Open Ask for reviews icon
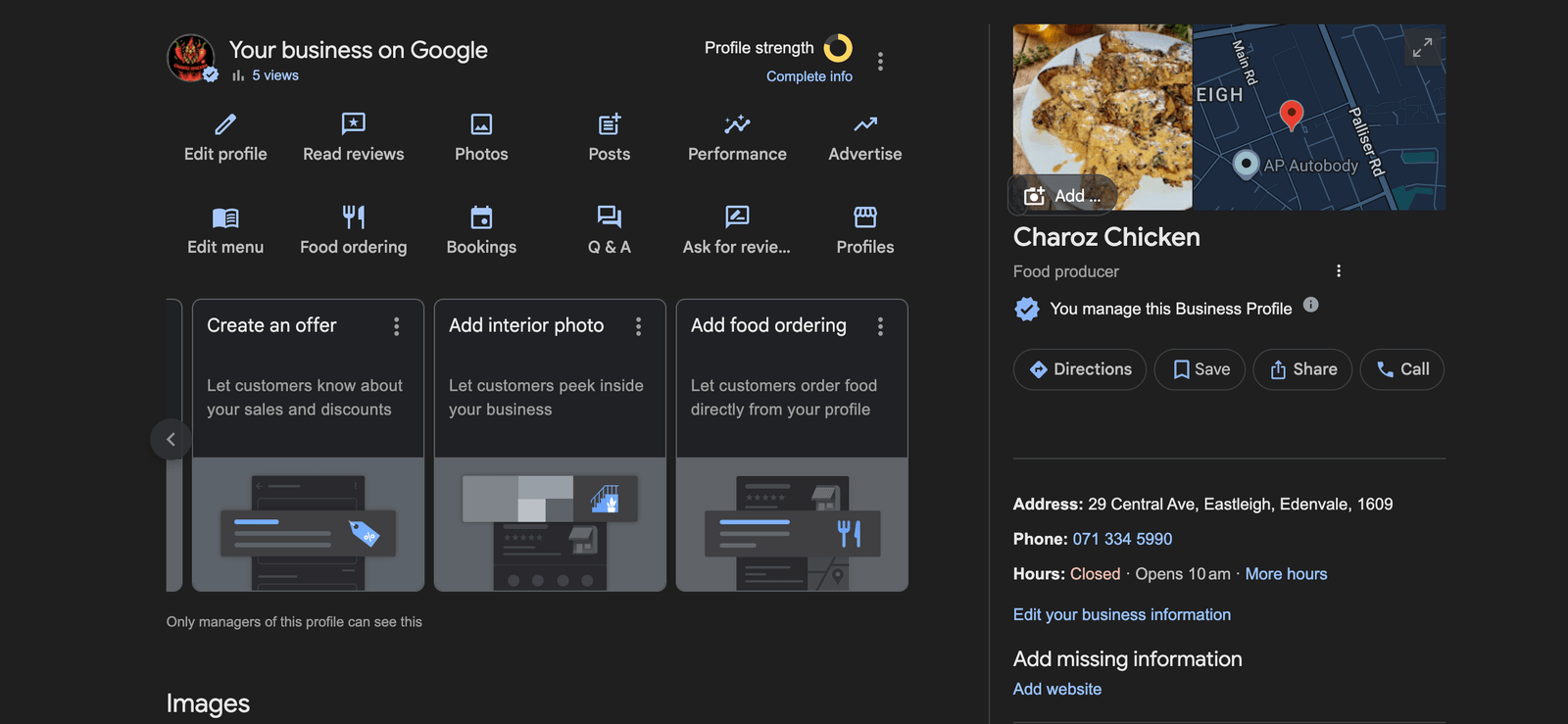The image size is (1568, 724). [x=737, y=217]
